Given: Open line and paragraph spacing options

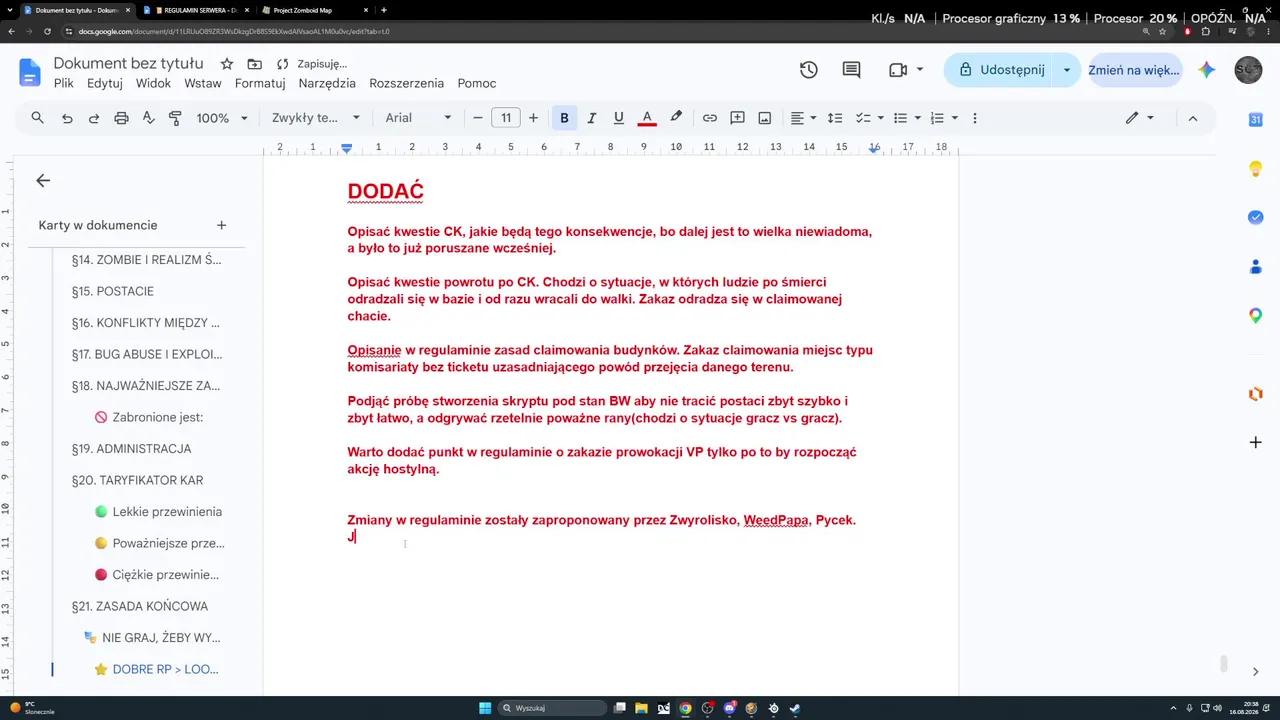Looking at the screenshot, I should tap(835, 118).
